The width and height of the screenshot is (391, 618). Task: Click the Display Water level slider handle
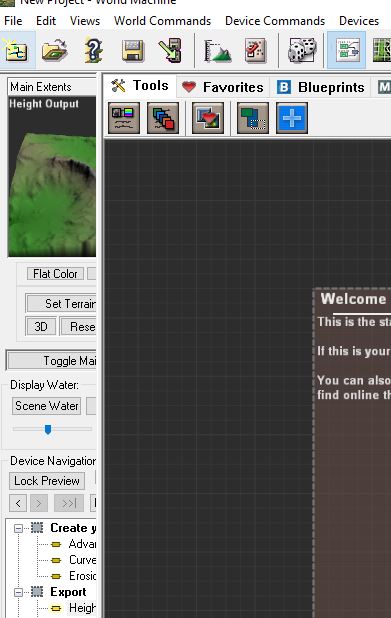tap(48, 429)
